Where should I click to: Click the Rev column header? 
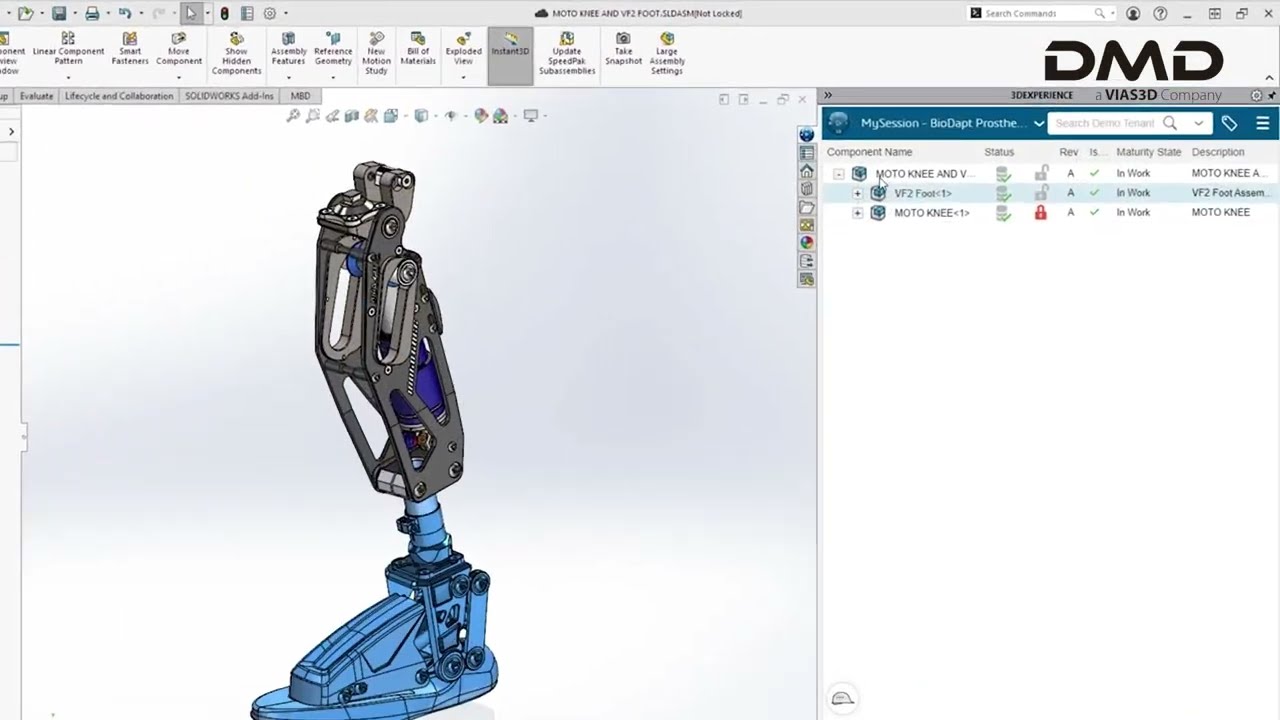point(1069,152)
